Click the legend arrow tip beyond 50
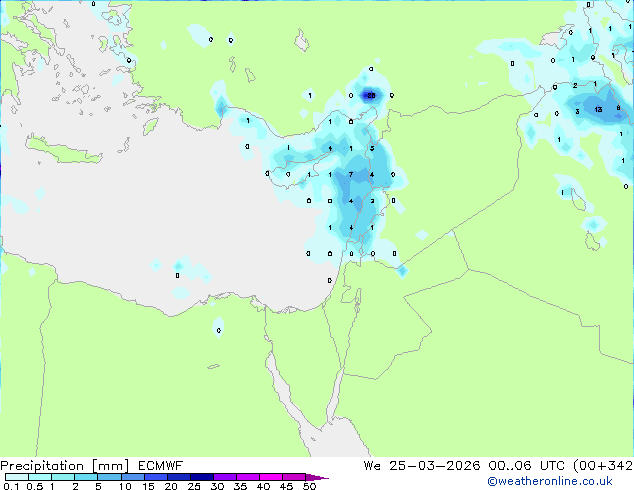 coord(316,477)
